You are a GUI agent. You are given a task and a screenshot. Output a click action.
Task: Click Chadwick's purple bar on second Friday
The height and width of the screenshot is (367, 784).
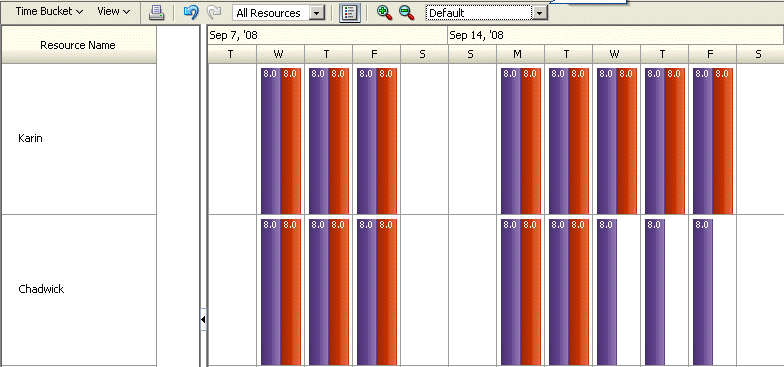tap(702, 292)
